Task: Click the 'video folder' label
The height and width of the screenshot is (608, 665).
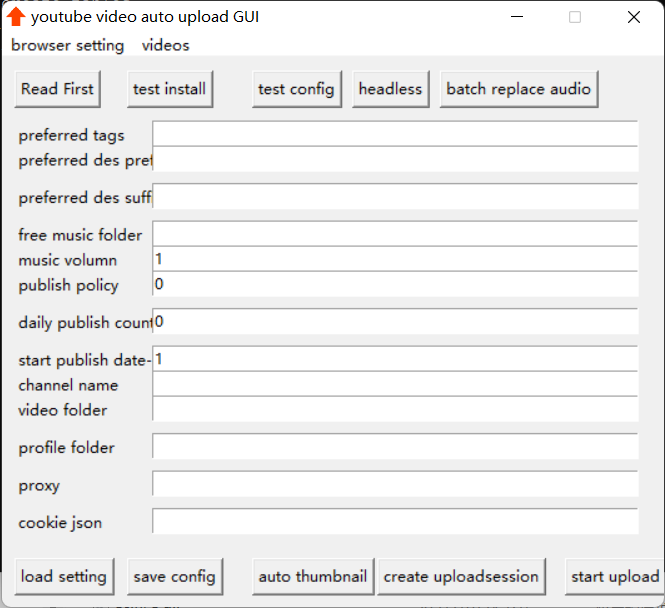Action: click(63, 410)
